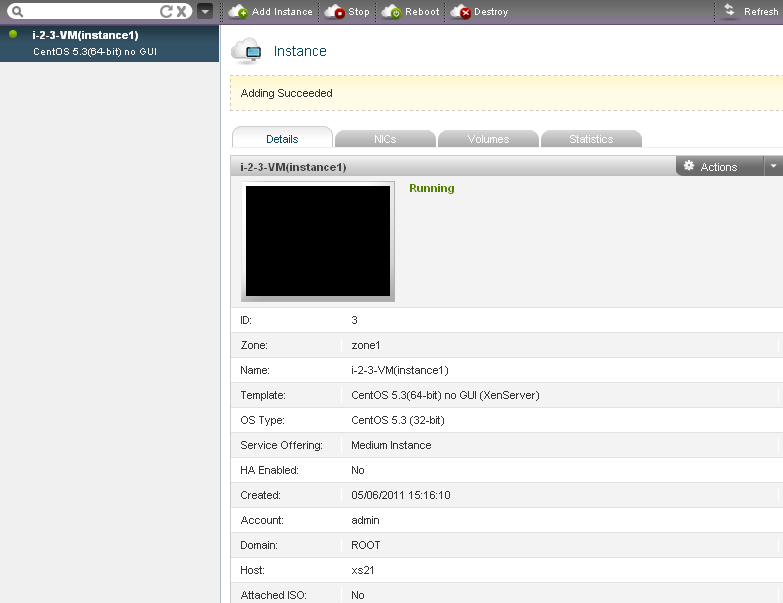Click the Created value 05/06/2011 15:16:10
Screen dimensions: 783x603
(x=401, y=495)
